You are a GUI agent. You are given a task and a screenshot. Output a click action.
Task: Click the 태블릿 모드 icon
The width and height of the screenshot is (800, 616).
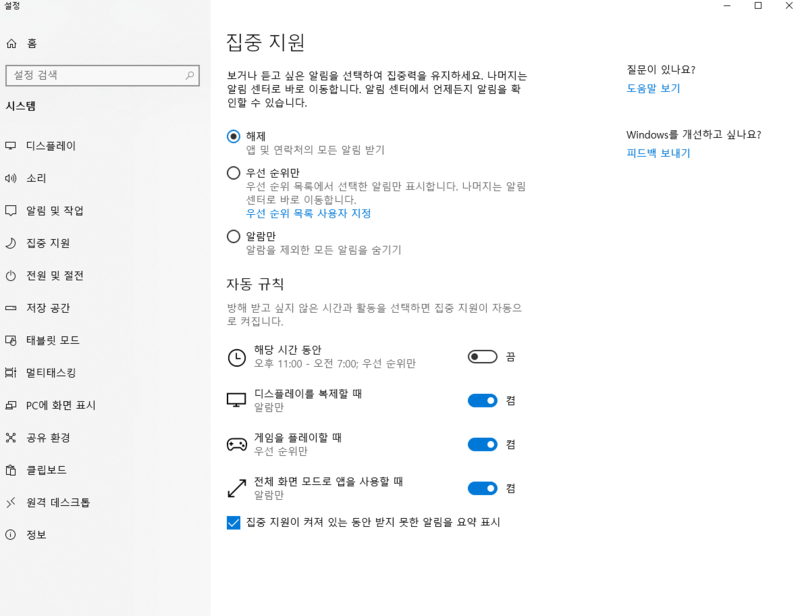(x=11, y=340)
